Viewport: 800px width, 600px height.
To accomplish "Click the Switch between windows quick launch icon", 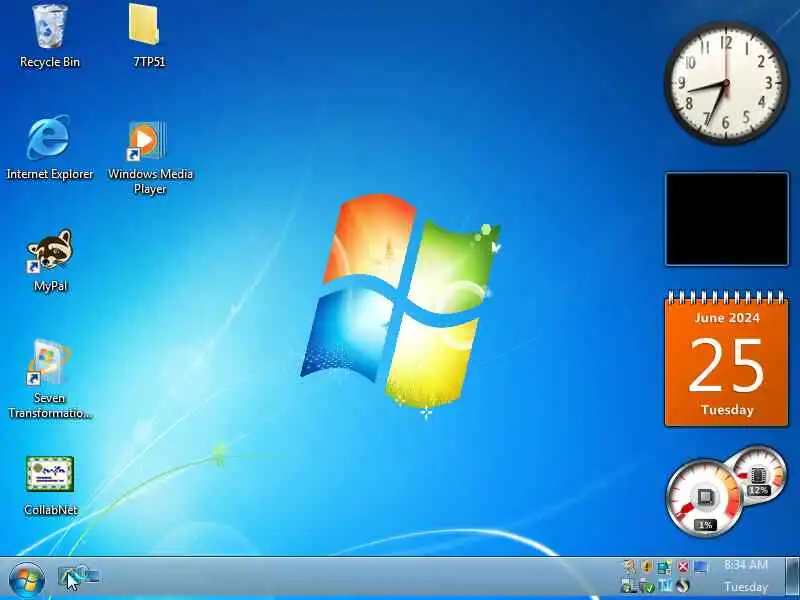I will tap(90, 577).
